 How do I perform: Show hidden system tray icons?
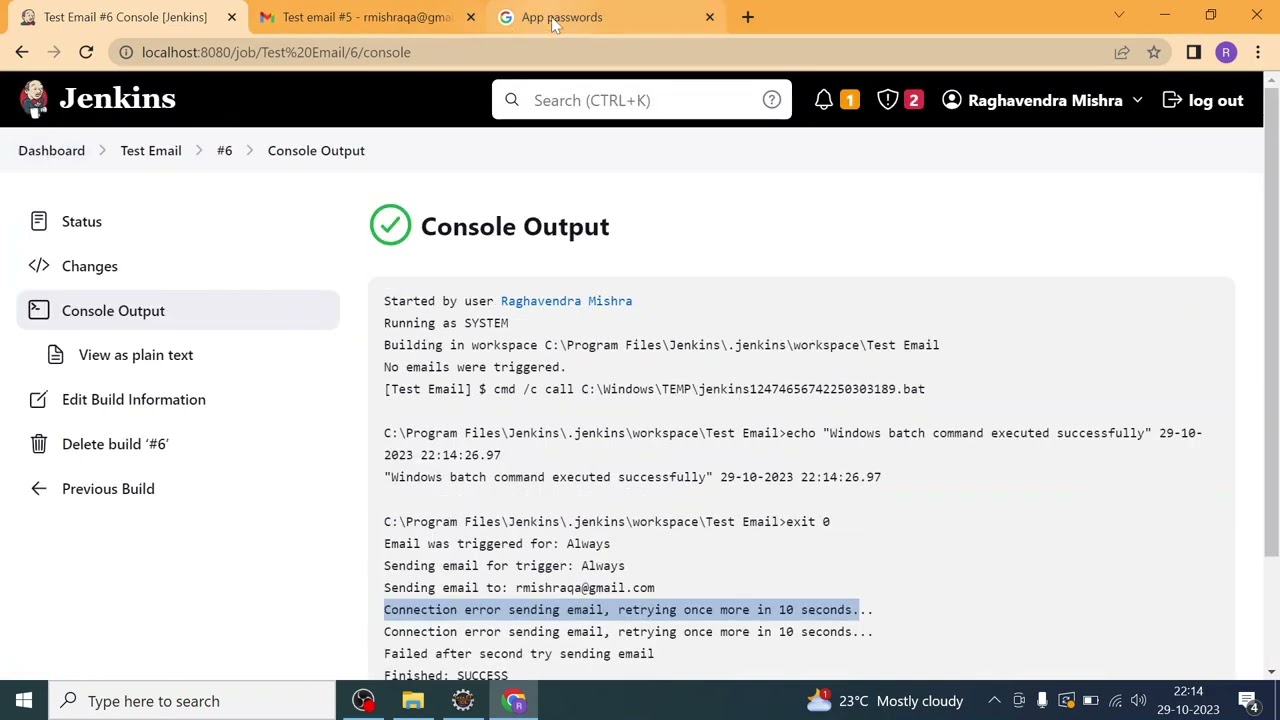point(994,700)
